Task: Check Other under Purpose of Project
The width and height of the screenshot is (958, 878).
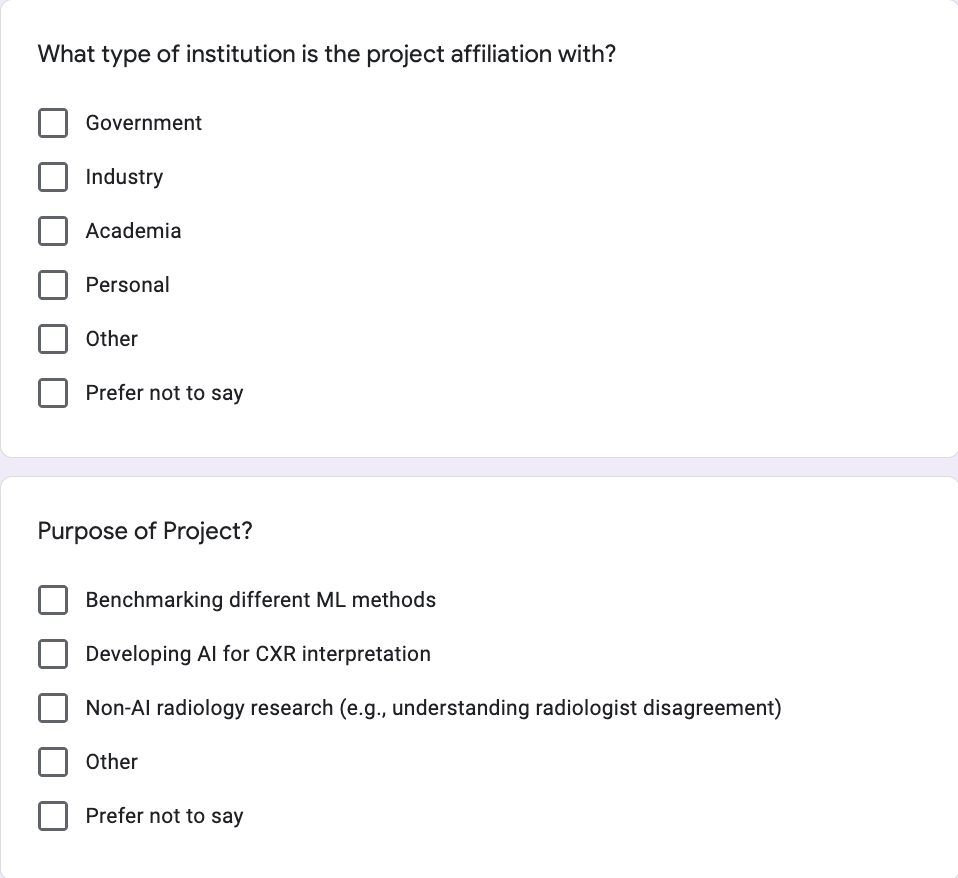Action: click(x=53, y=761)
